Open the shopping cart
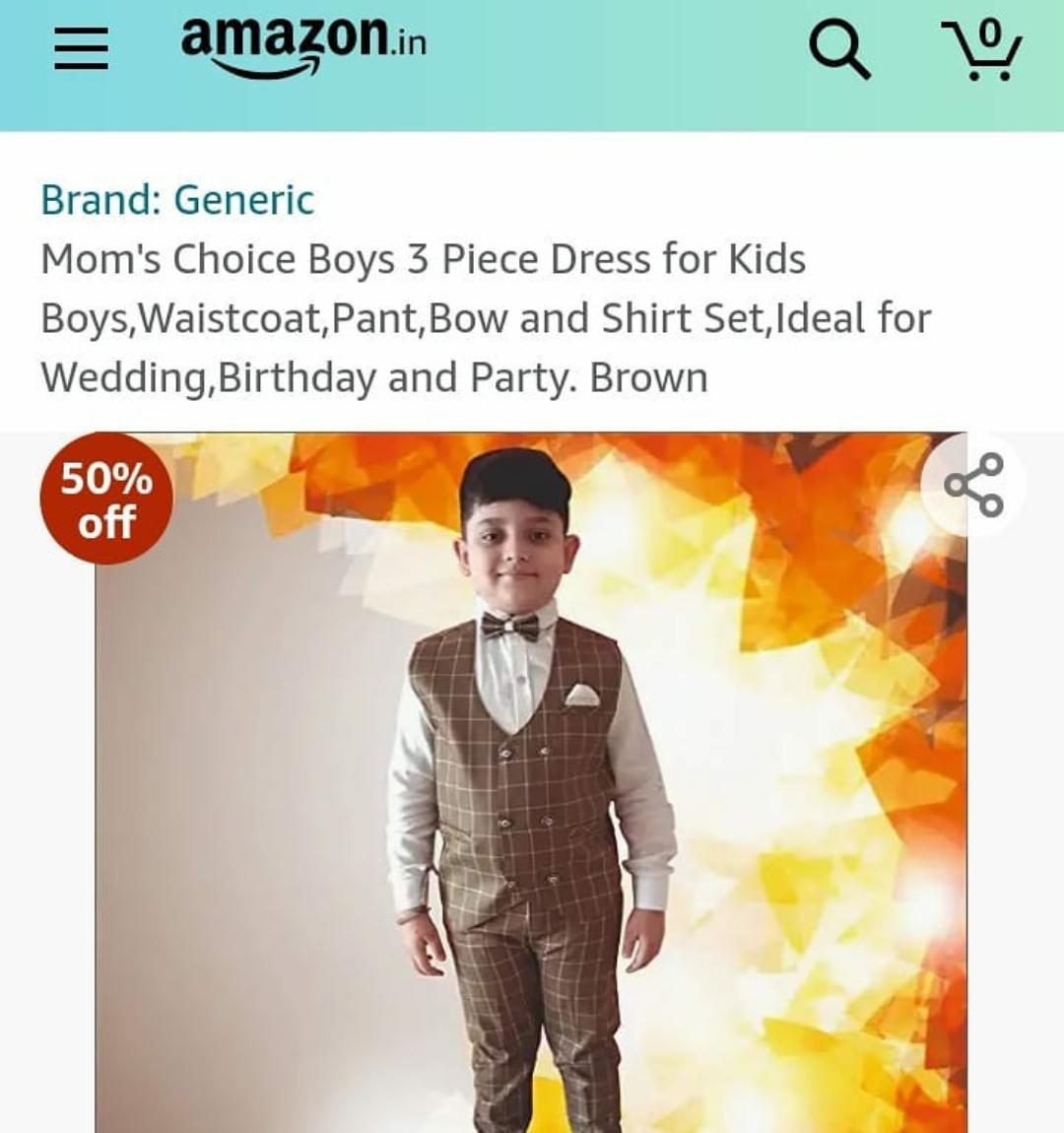This screenshot has width=1064, height=1133. [x=982, y=51]
